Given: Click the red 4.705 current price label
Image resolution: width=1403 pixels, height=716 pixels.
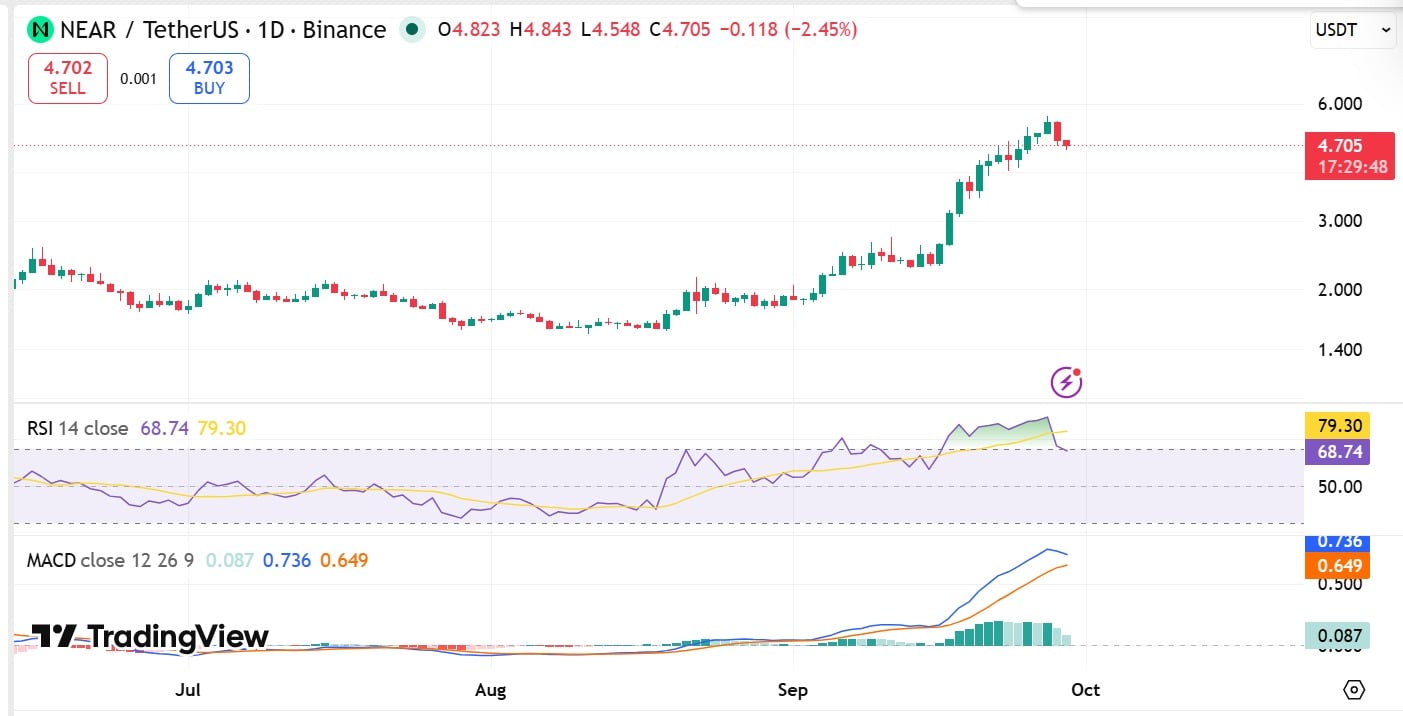Looking at the screenshot, I should [1349, 156].
